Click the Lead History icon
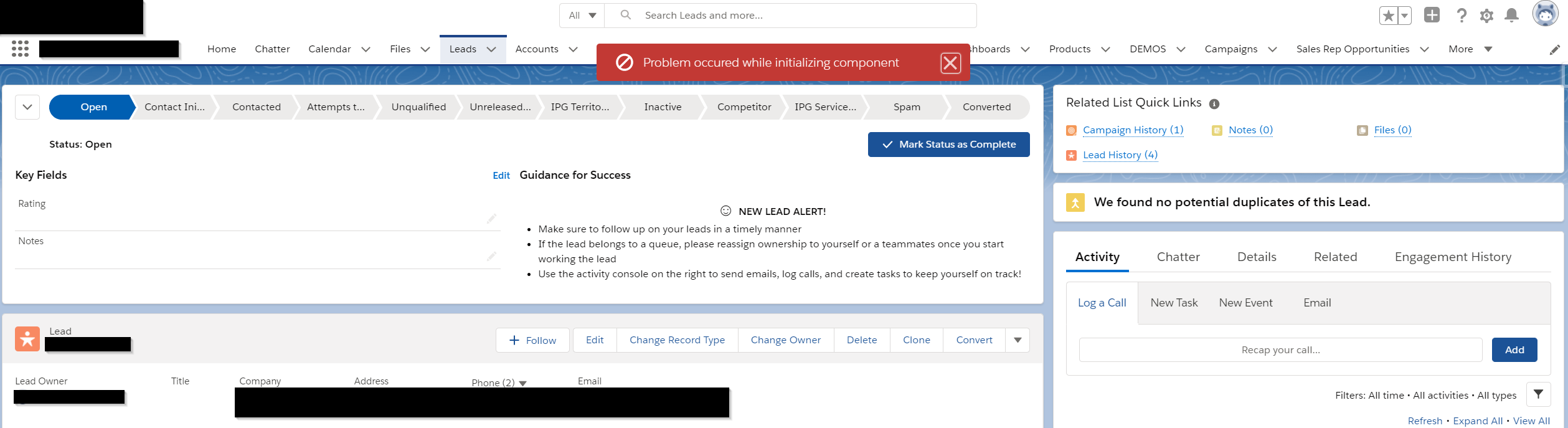This screenshot has height=428, width=1568. coord(1071,155)
